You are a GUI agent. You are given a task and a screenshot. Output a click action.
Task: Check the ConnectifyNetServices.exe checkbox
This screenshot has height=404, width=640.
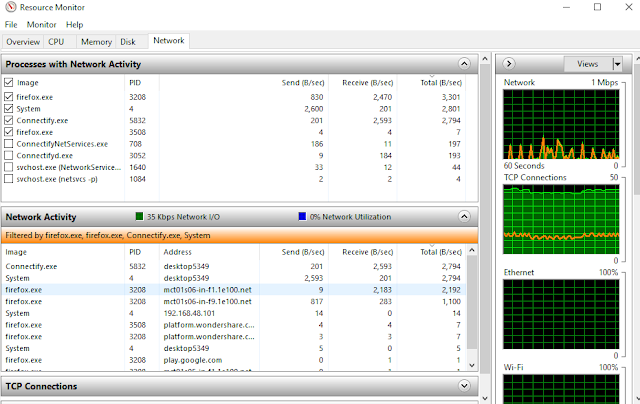(x=9, y=144)
